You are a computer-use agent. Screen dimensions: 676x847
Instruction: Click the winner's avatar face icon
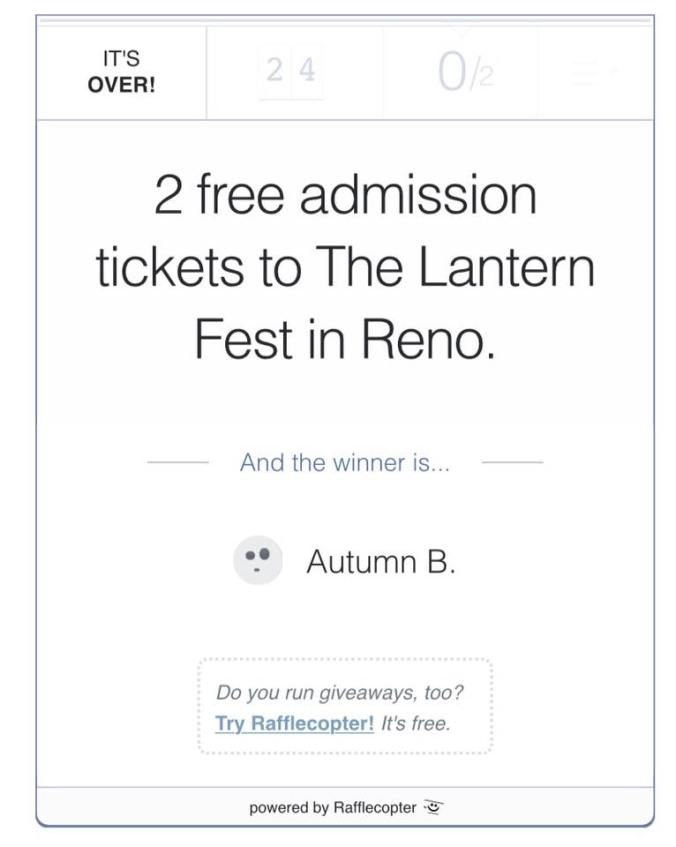[258, 561]
